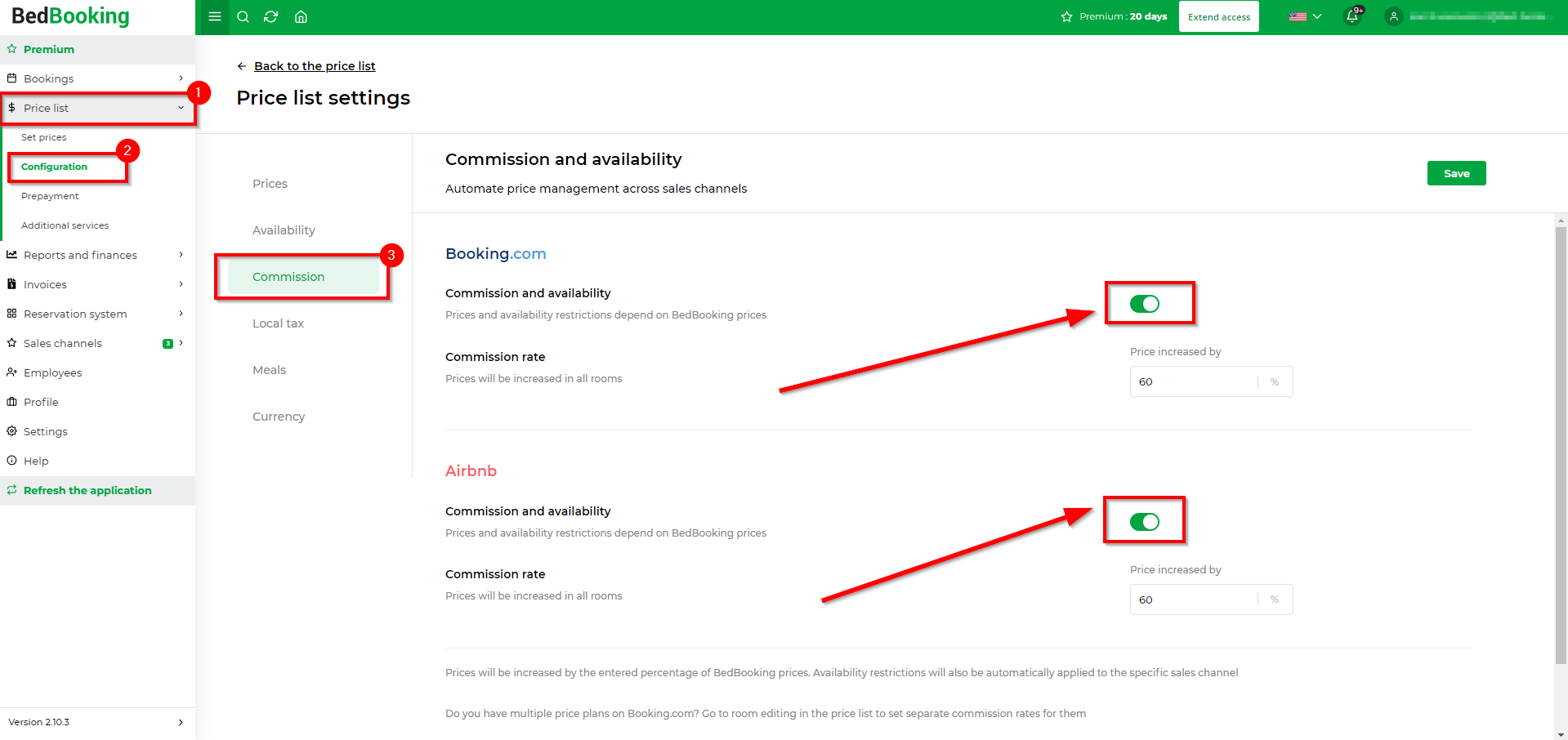Viewport: 1568px width, 740px height.
Task: Go to the home icon
Action: pos(301,16)
